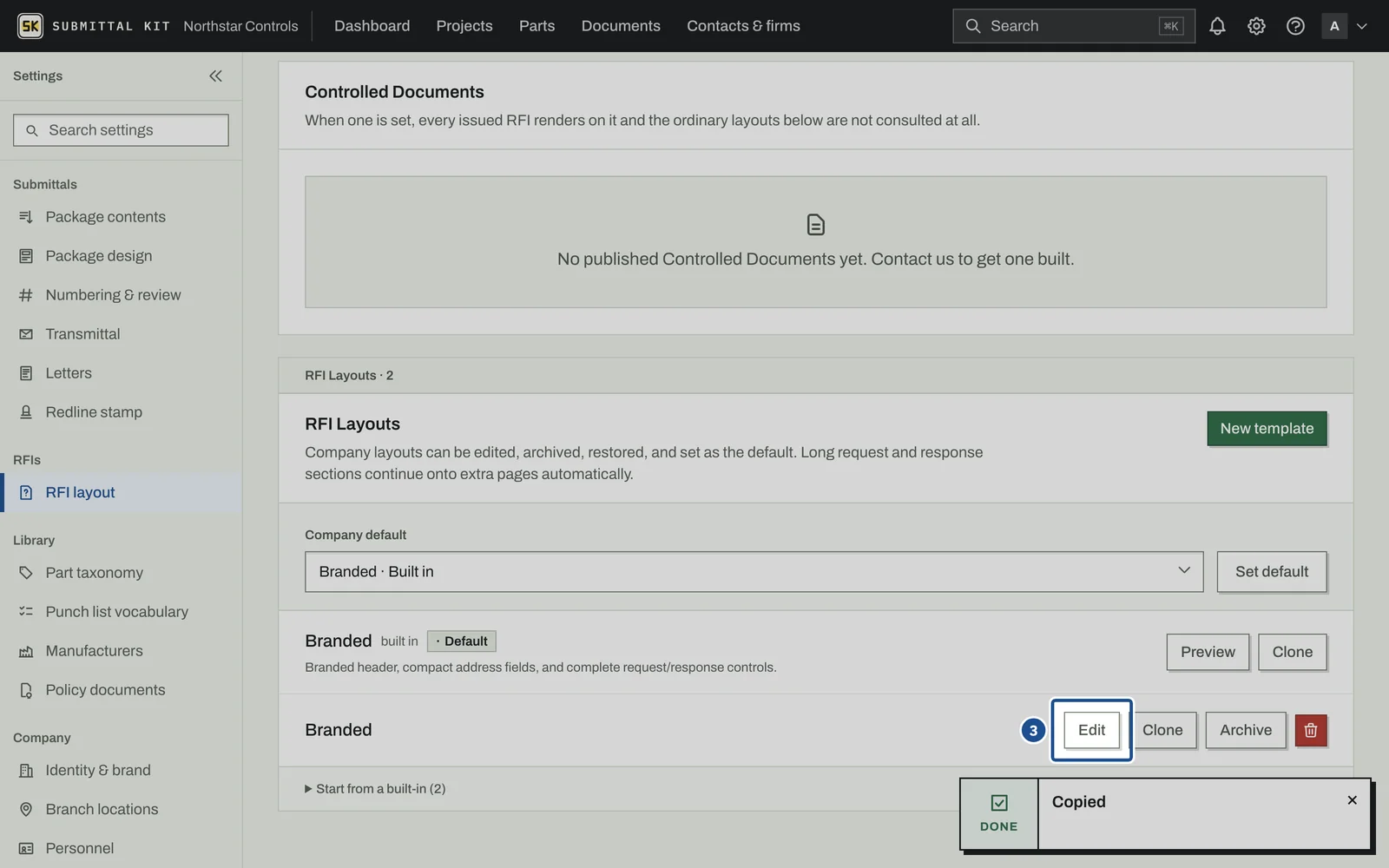
Task: Open Personnel settings
Action: click(x=121, y=848)
